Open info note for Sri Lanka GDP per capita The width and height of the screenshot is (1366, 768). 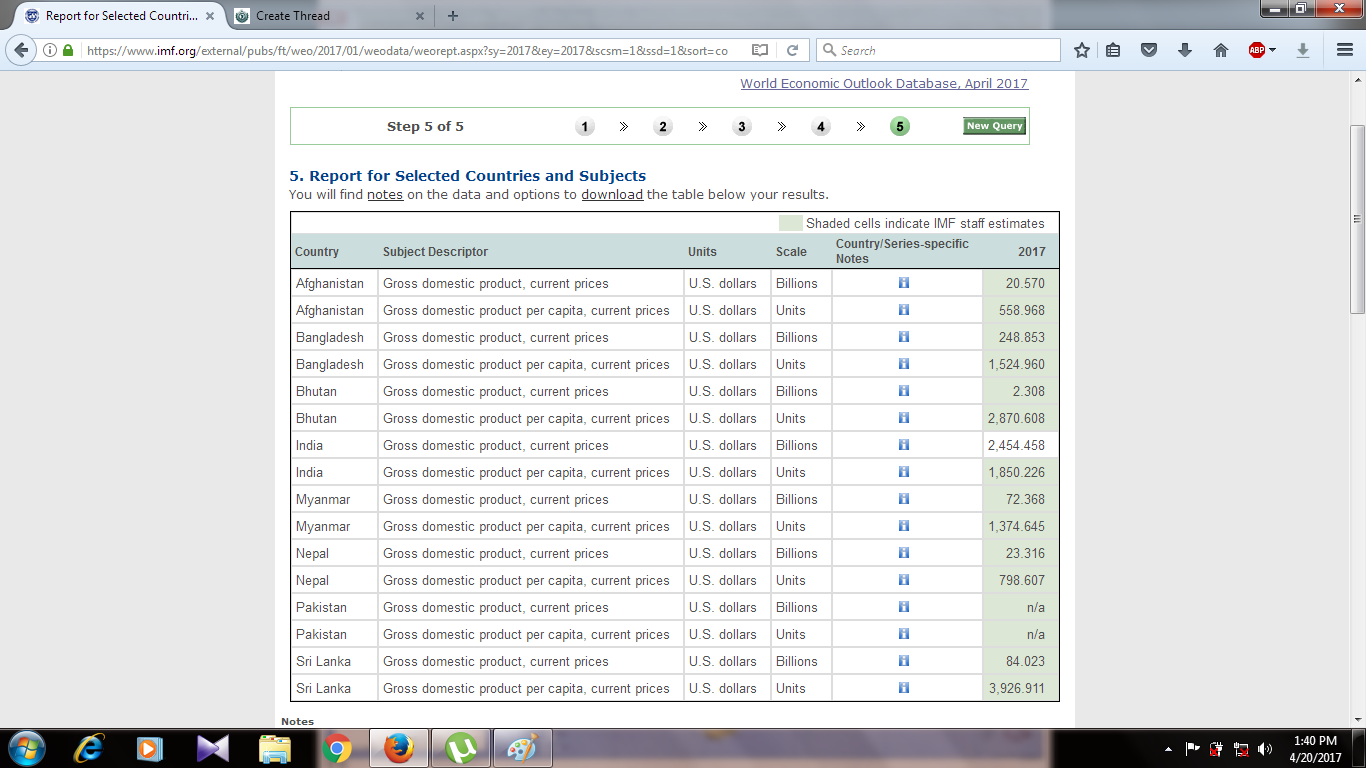click(x=904, y=688)
